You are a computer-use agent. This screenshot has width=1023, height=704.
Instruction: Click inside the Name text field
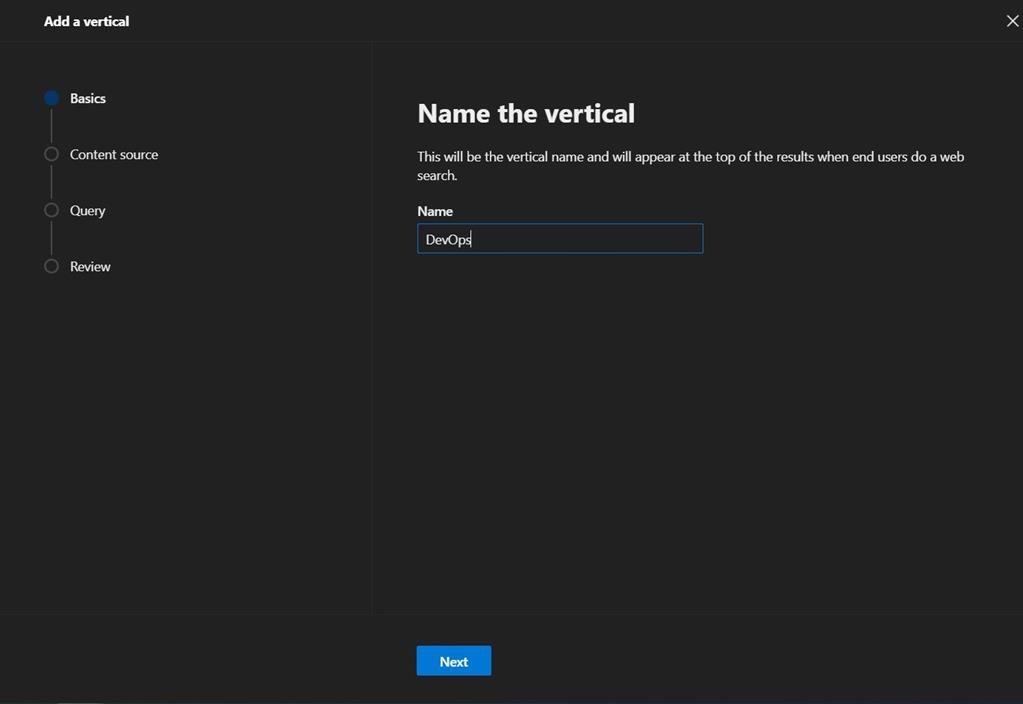coord(559,238)
